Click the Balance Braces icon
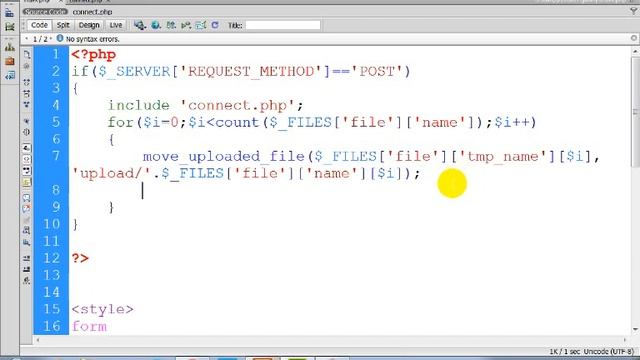The image size is (640, 360). point(27,132)
